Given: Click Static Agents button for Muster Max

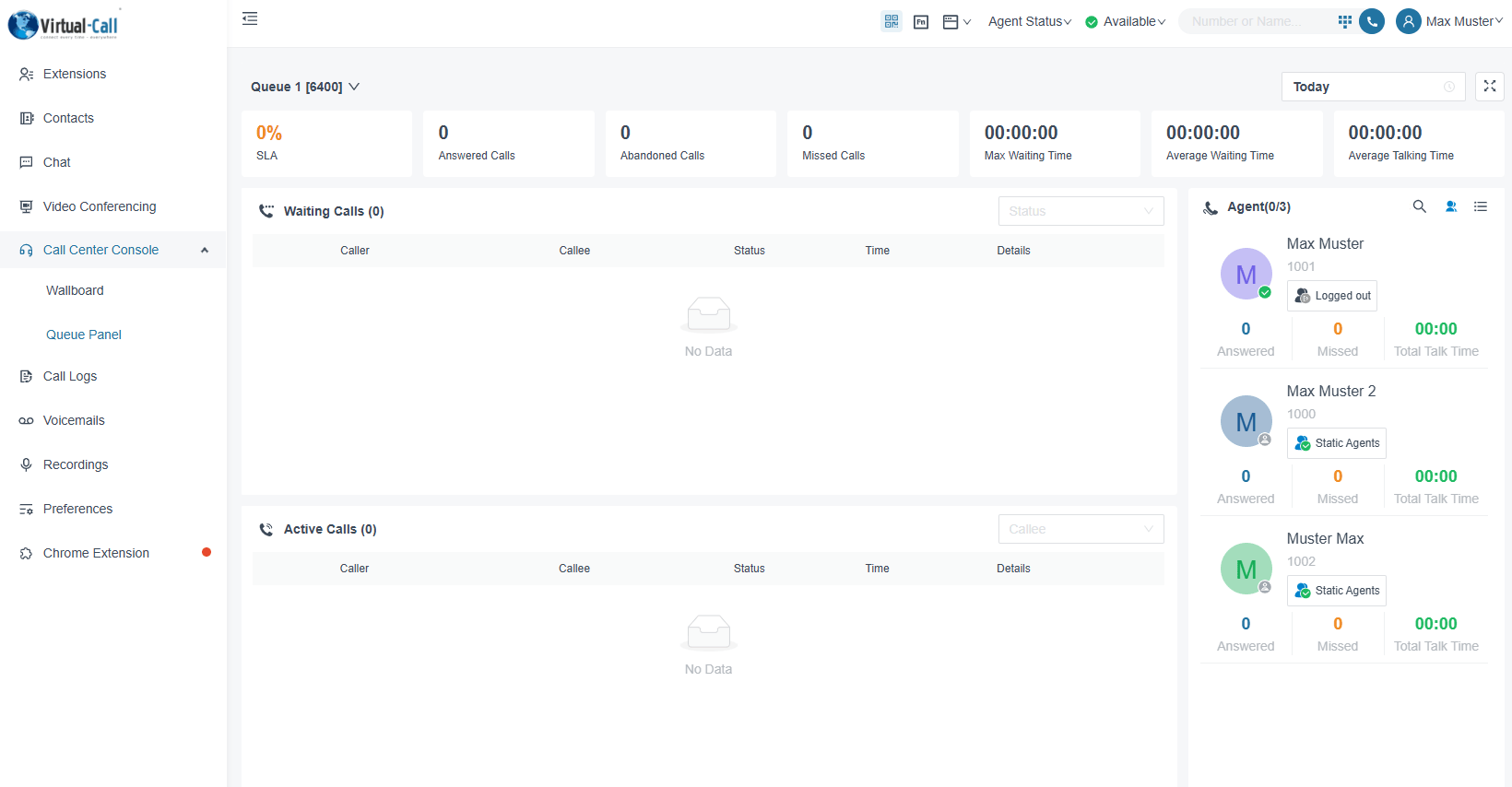Looking at the screenshot, I should (1337, 591).
